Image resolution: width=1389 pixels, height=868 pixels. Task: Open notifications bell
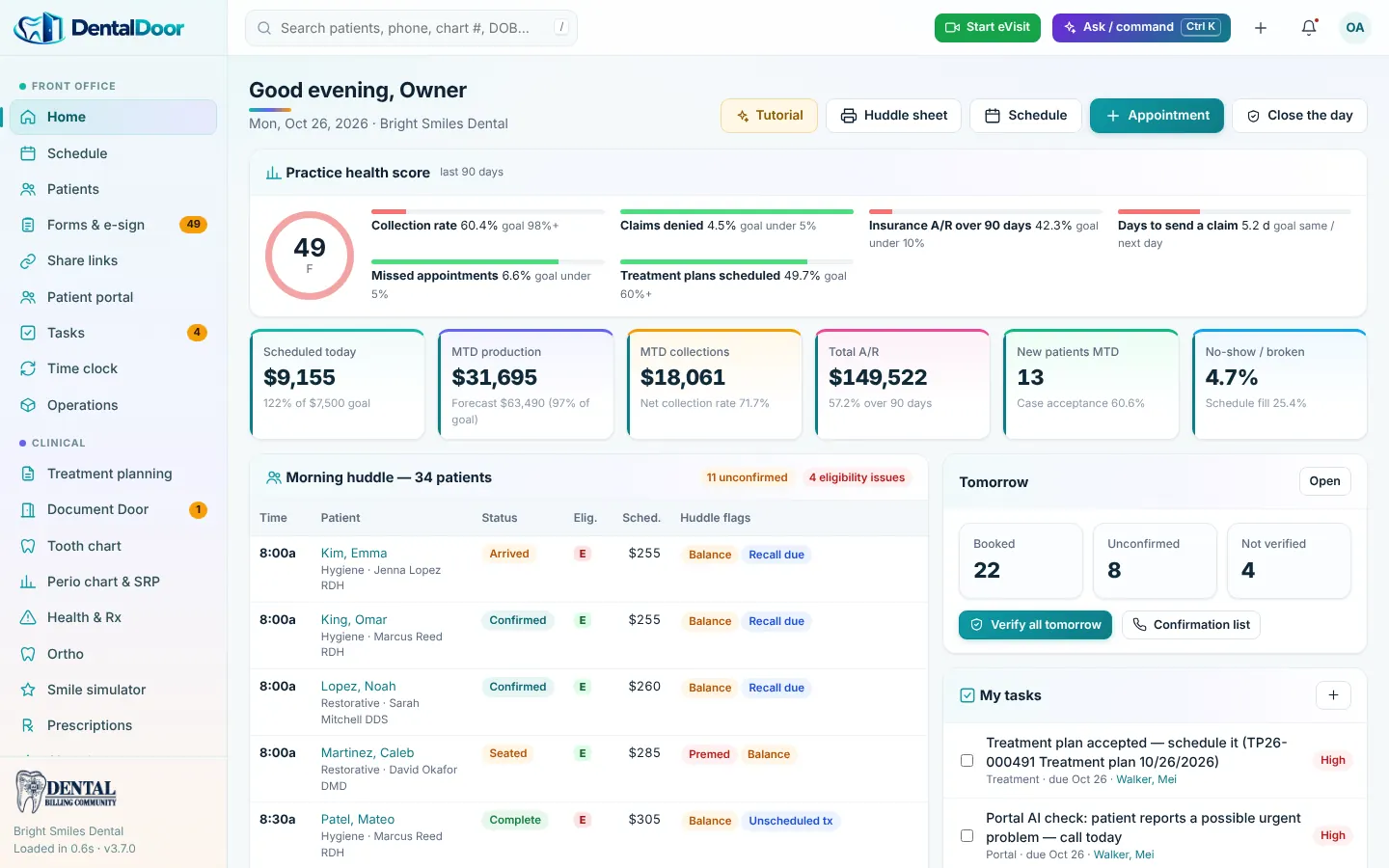tap(1309, 28)
